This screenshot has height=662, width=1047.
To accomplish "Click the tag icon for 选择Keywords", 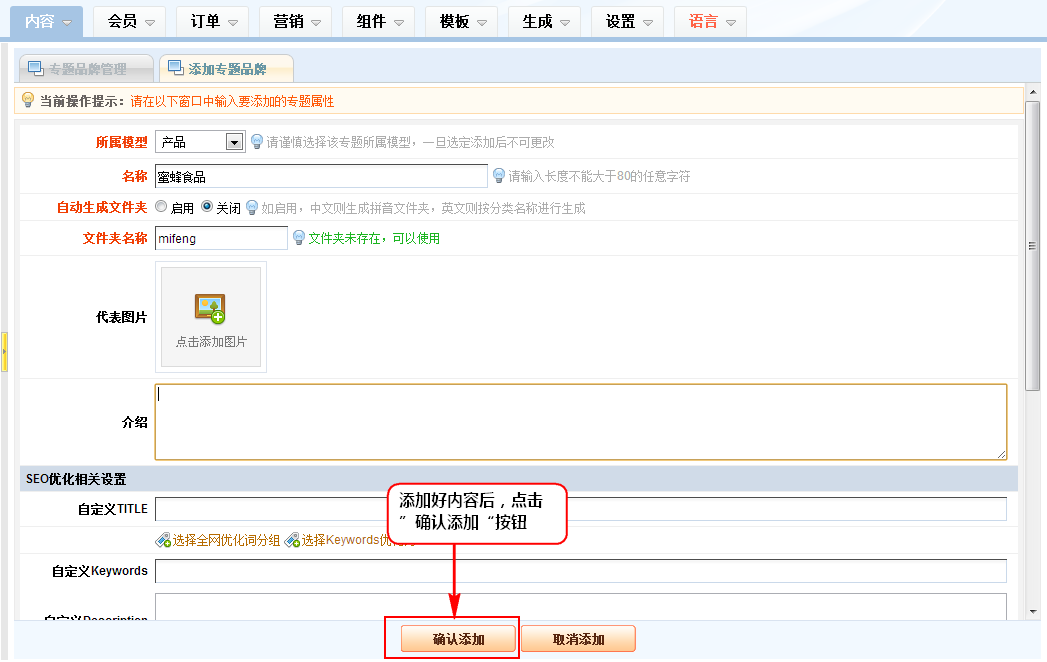I will click(x=292, y=540).
